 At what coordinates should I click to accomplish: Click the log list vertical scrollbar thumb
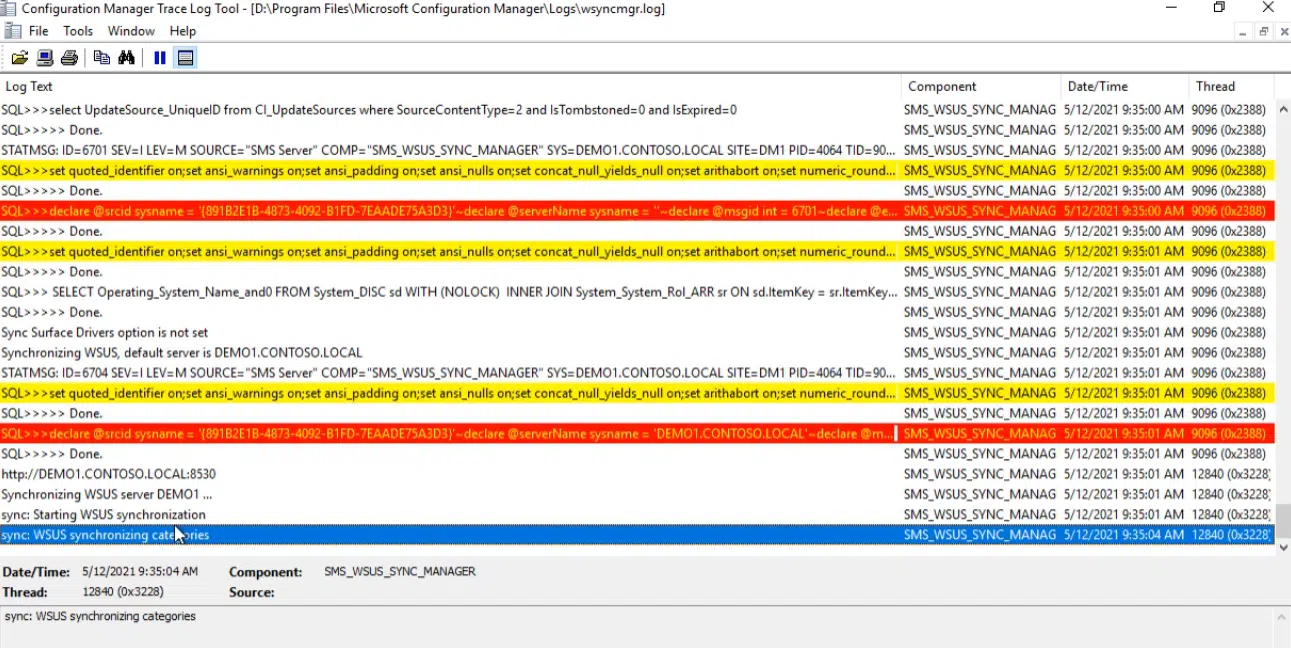(x=1282, y=520)
